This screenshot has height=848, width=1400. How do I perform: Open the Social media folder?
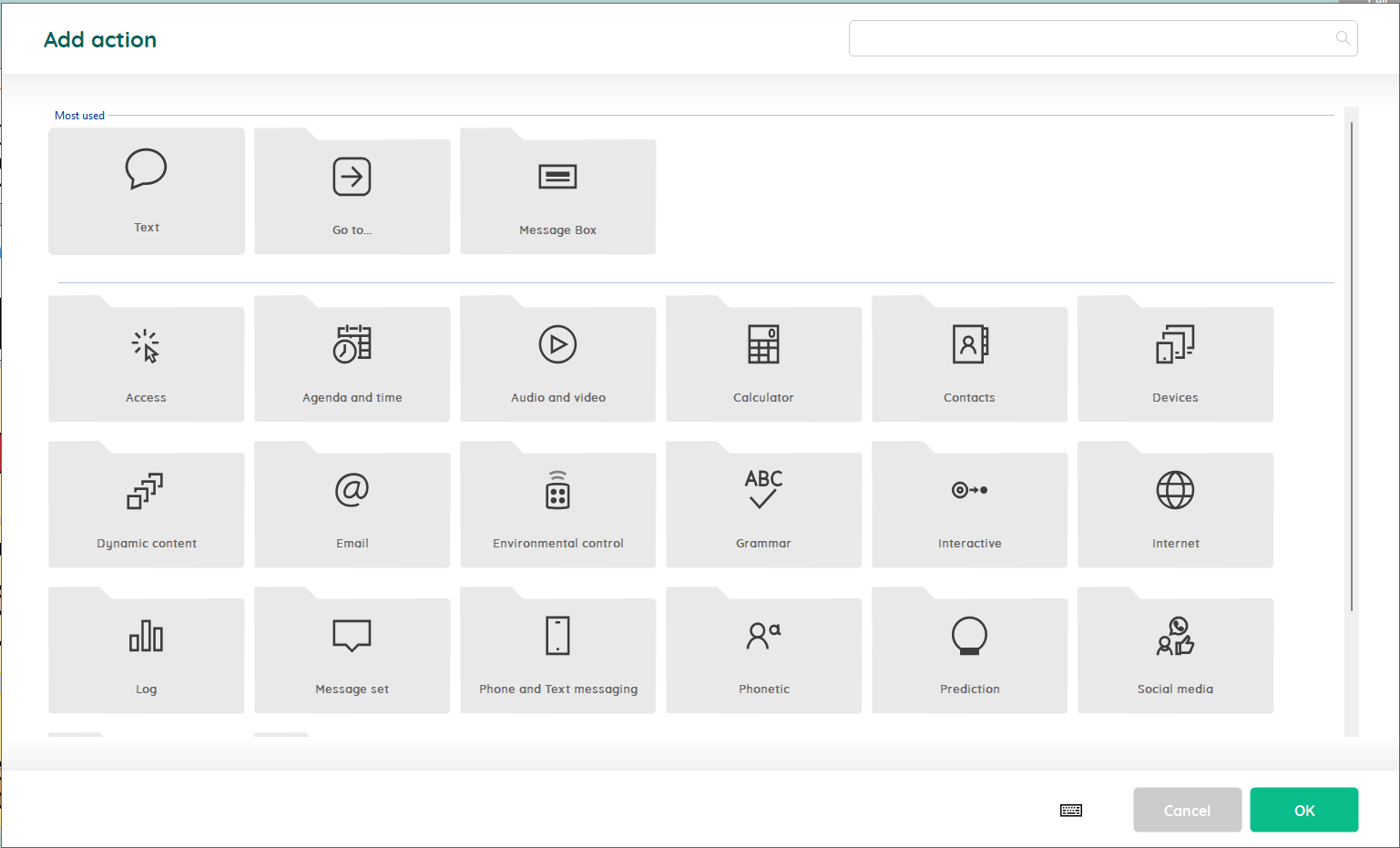(x=1176, y=650)
